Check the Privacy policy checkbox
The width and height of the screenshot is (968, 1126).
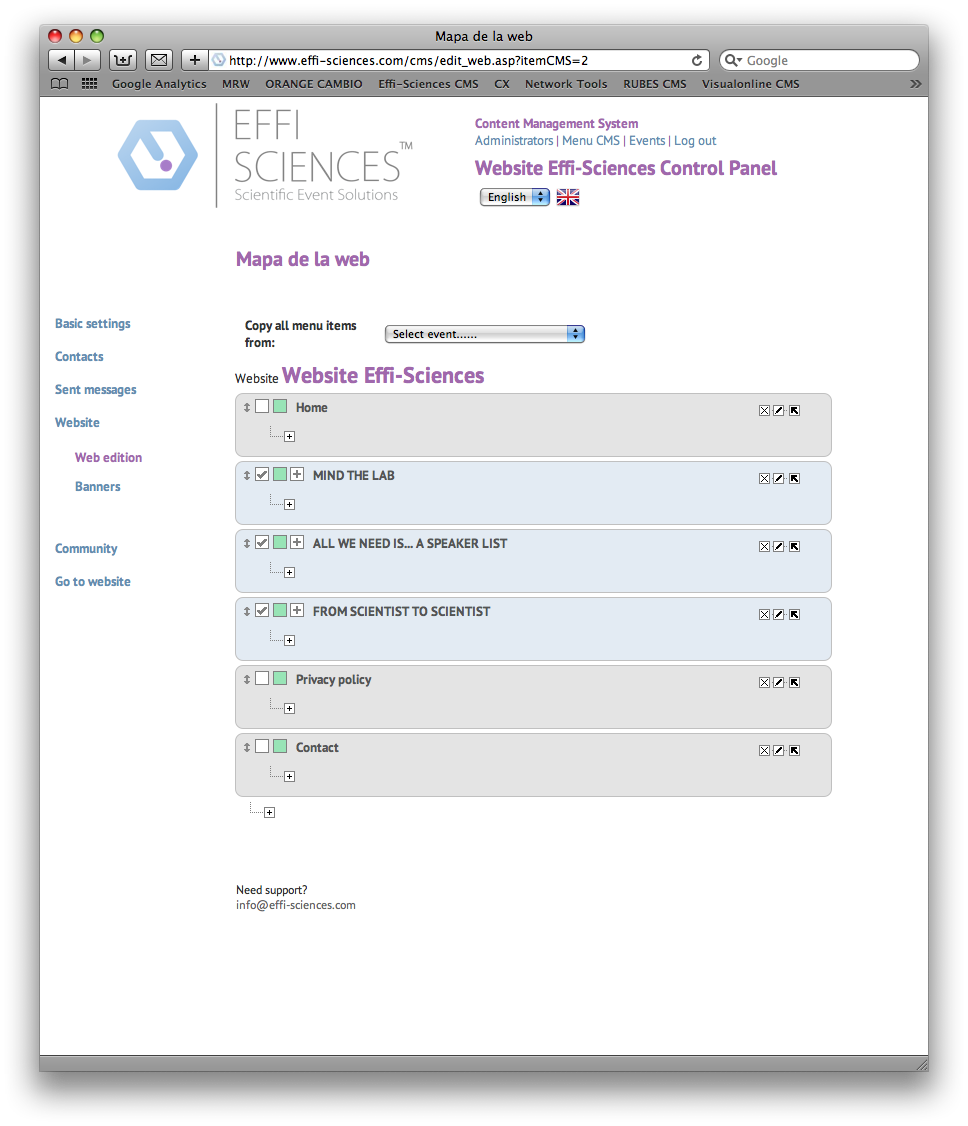coord(262,679)
